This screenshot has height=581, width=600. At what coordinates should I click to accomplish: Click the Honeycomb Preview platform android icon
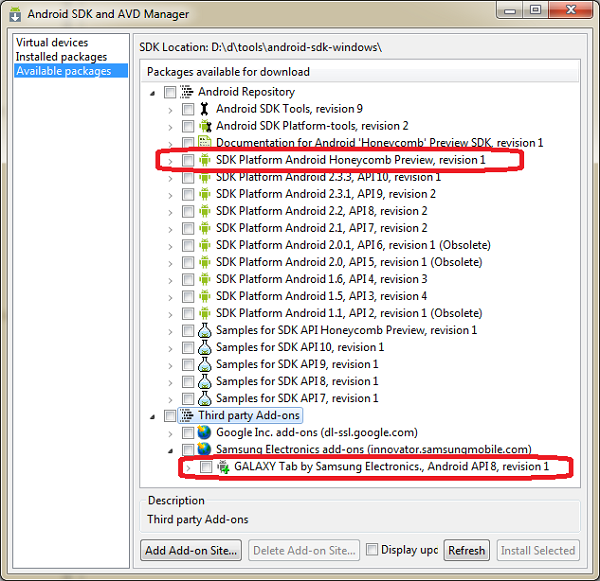205,160
